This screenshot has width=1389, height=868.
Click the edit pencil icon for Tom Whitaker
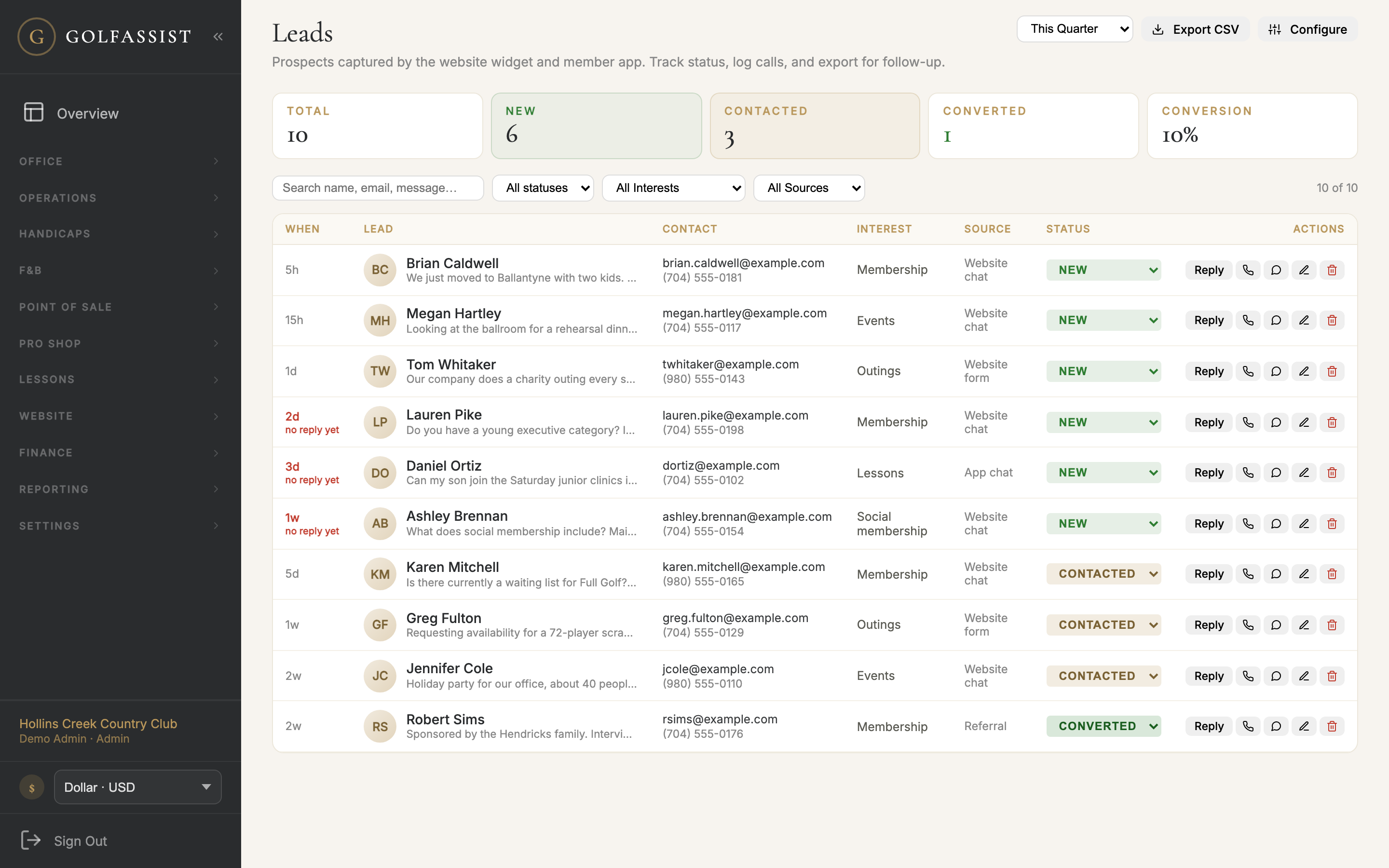1304,371
